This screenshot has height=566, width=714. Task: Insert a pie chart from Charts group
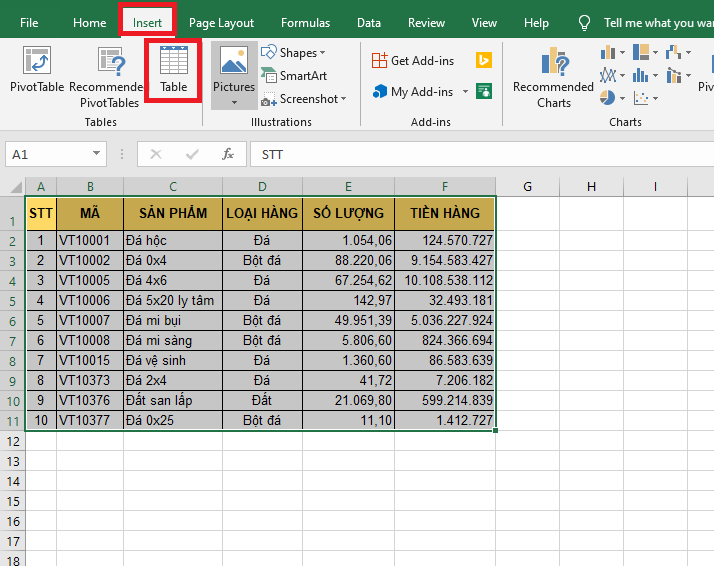coord(608,98)
